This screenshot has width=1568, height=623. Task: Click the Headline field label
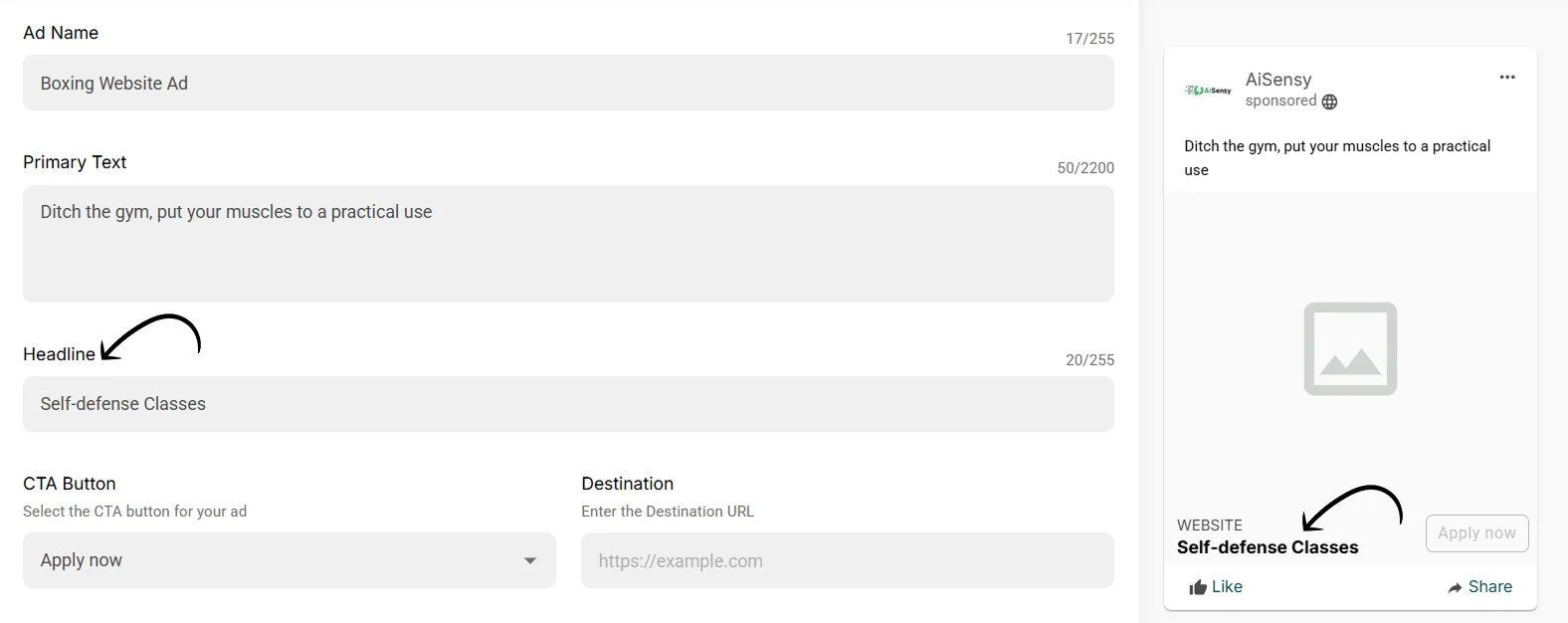coord(59,354)
